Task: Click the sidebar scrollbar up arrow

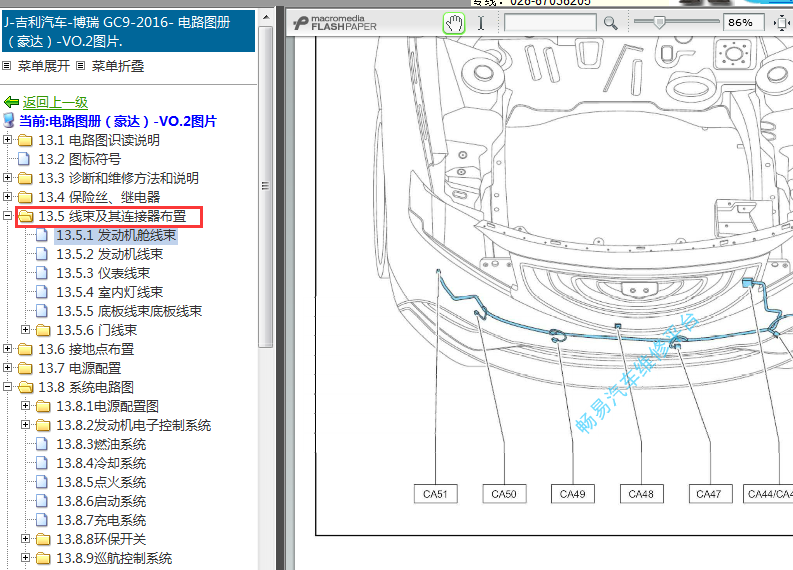Action: (x=266, y=17)
